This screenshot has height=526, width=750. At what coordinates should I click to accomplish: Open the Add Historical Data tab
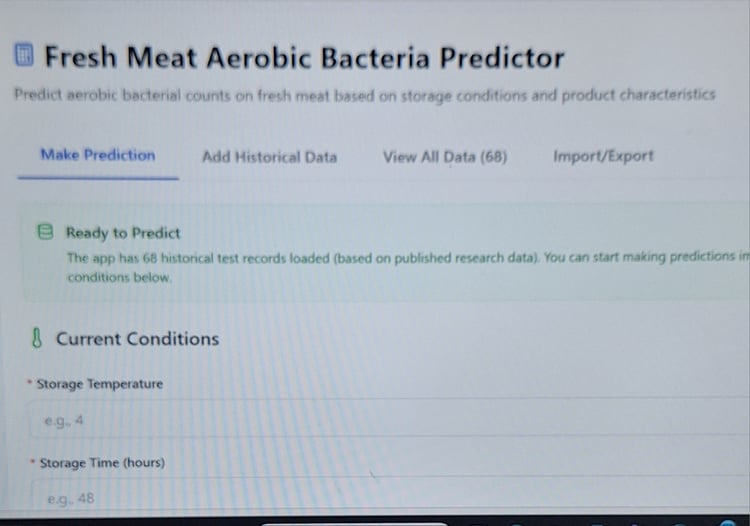pos(269,156)
